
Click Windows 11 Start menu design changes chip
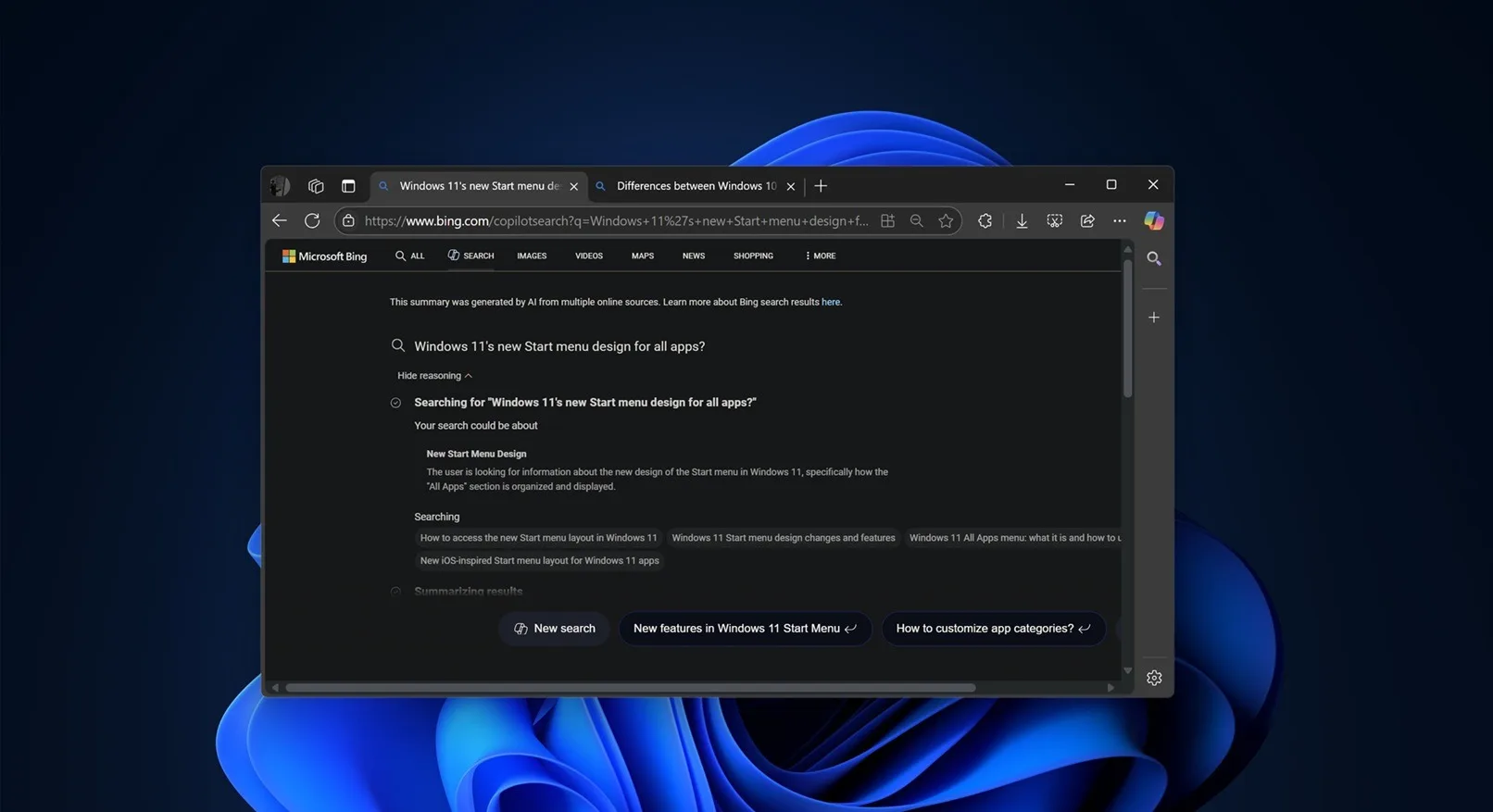[x=784, y=538]
